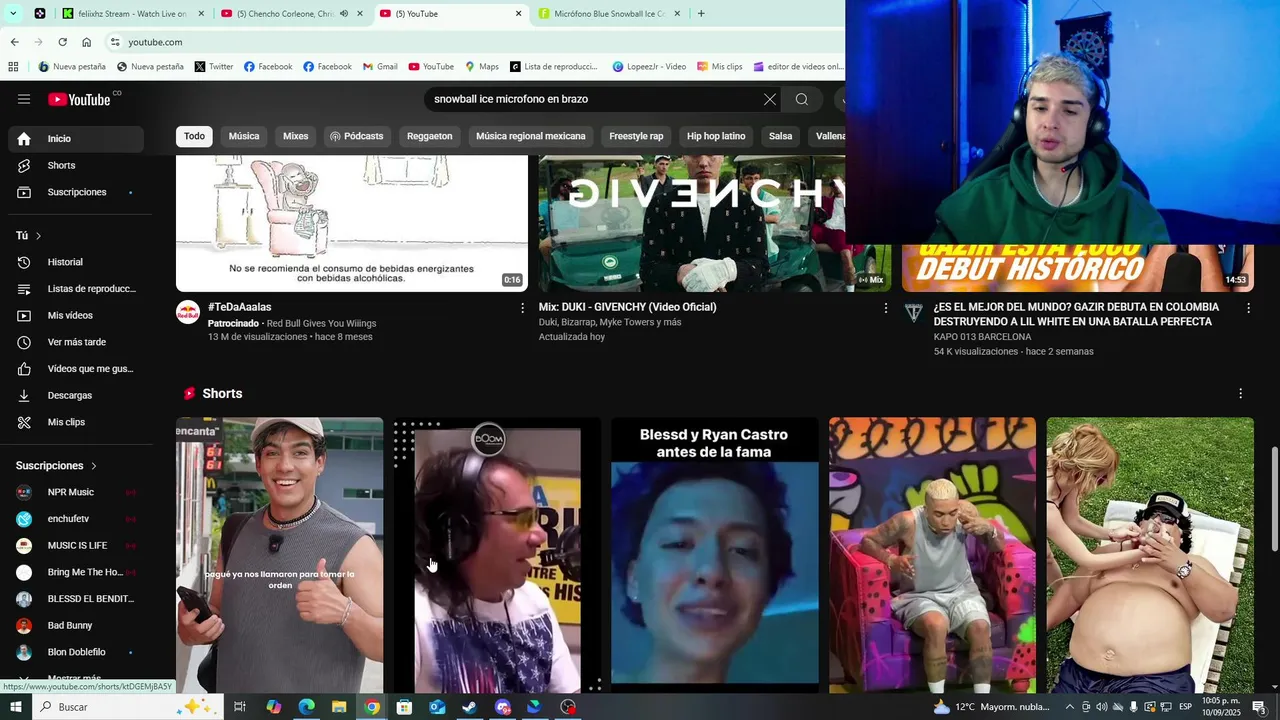1280x720 pixels.
Task: Open the Chrome apps grid shortcut
Action: (13, 67)
